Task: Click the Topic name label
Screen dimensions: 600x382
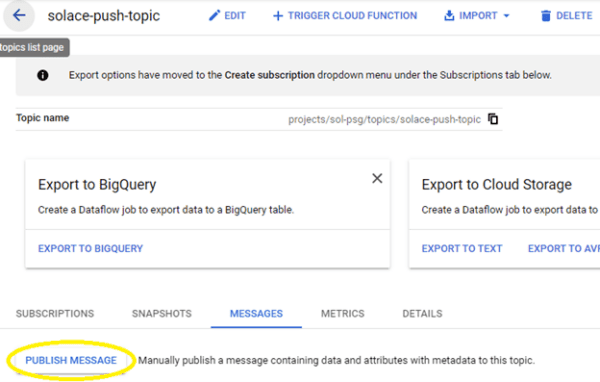Action: pos(42,118)
